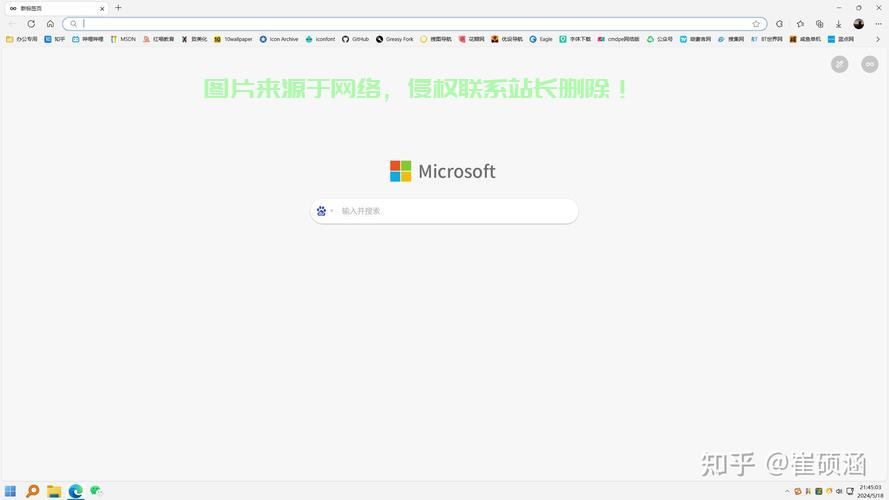Open the collections icon in toolbar
Image resolution: width=889 pixels, height=500 pixels.
[x=819, y=24]
